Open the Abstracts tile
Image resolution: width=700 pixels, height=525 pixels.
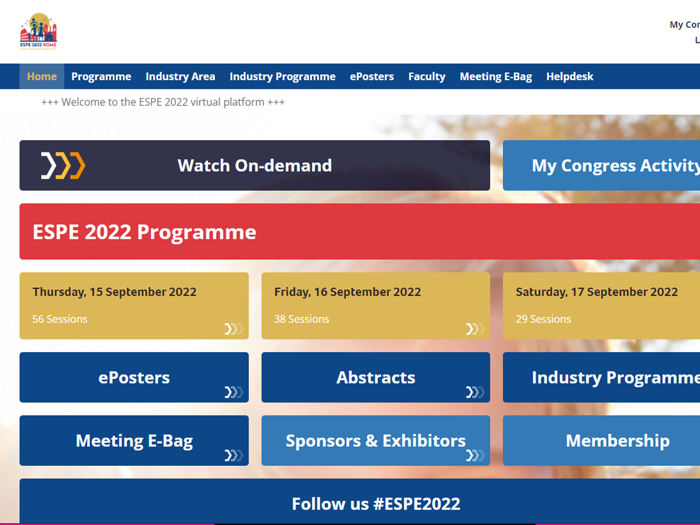376,377
